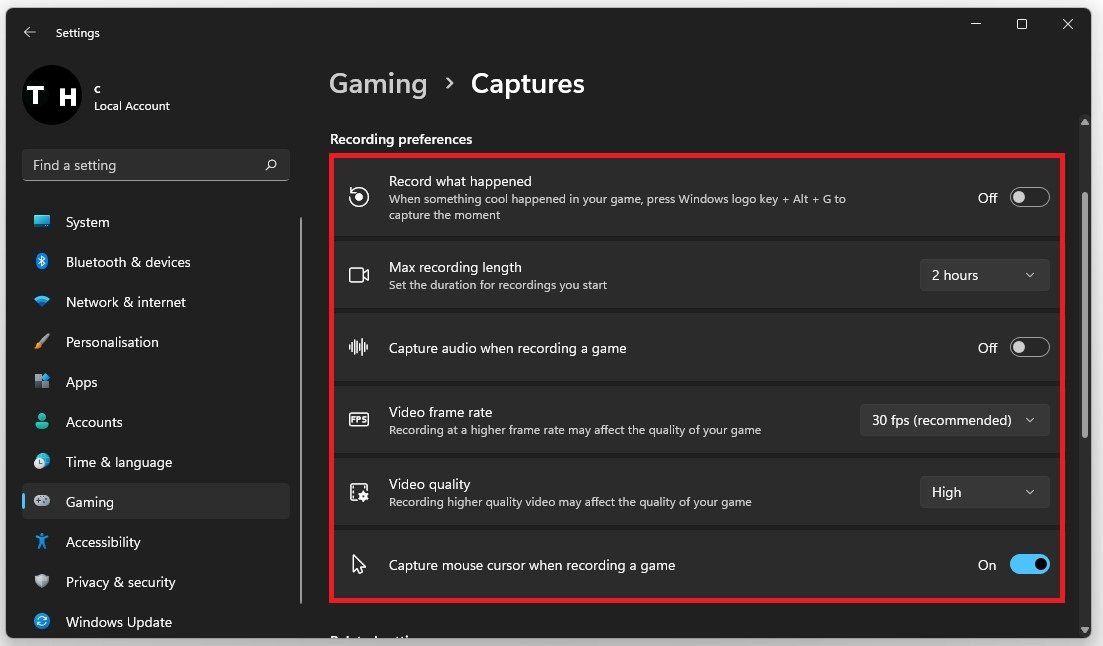The width and height of the screenshot is (1103, 646).
Task: Click the Network wifi icon
Action: point(42,301)
